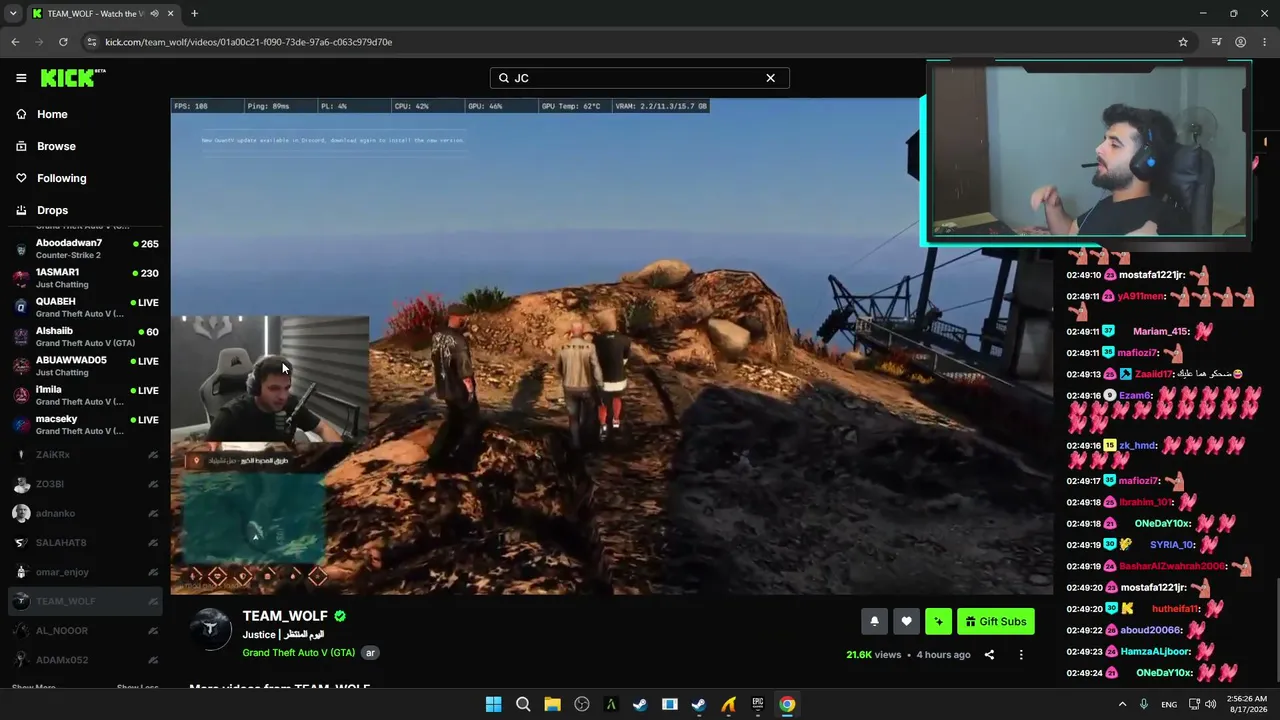Bookmark this page with the star
The image size is (1280, 720).
1183,42
